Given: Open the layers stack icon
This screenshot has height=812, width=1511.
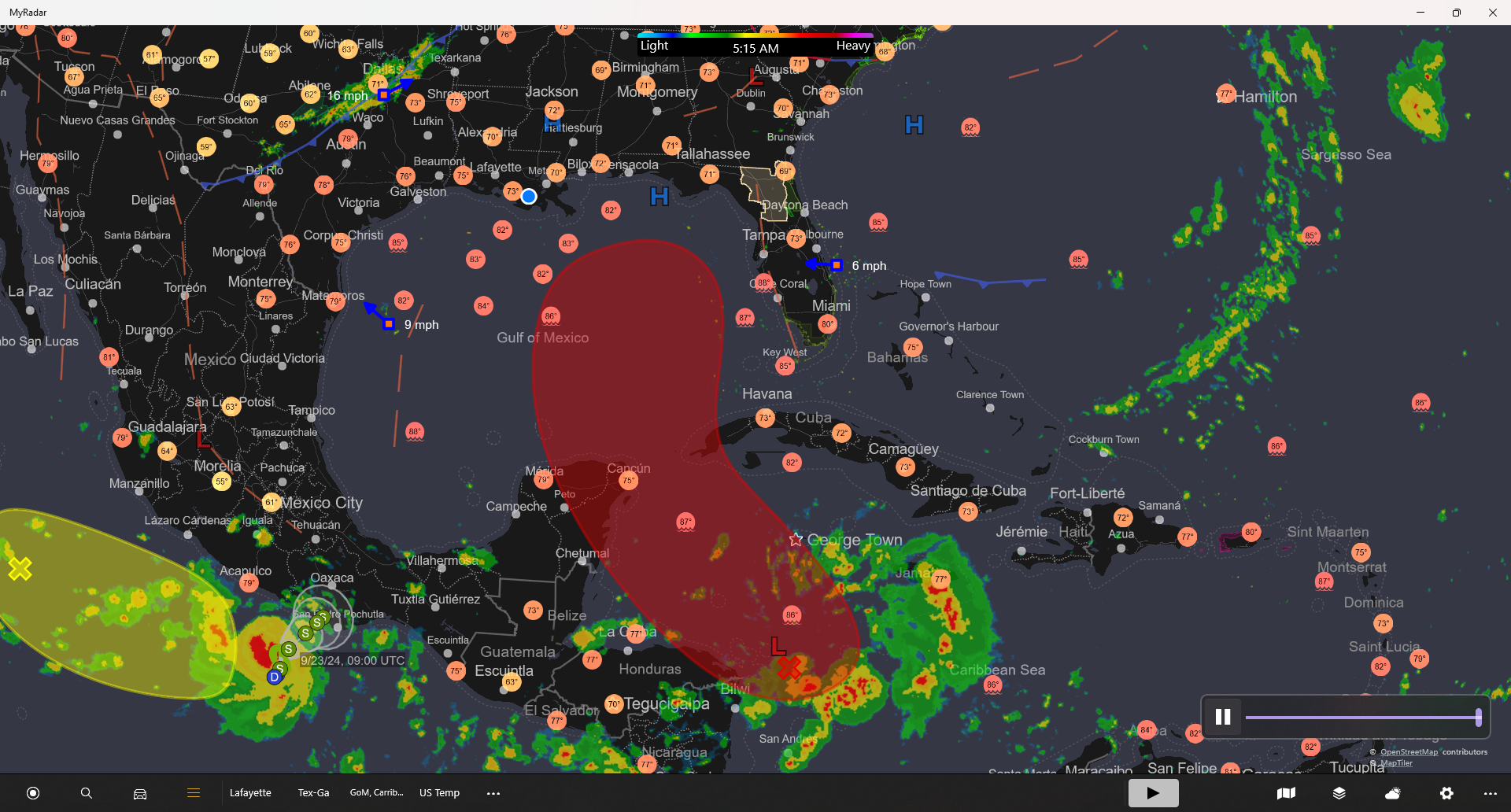Looking at the screenshot, I should [x=1339, y=793].
